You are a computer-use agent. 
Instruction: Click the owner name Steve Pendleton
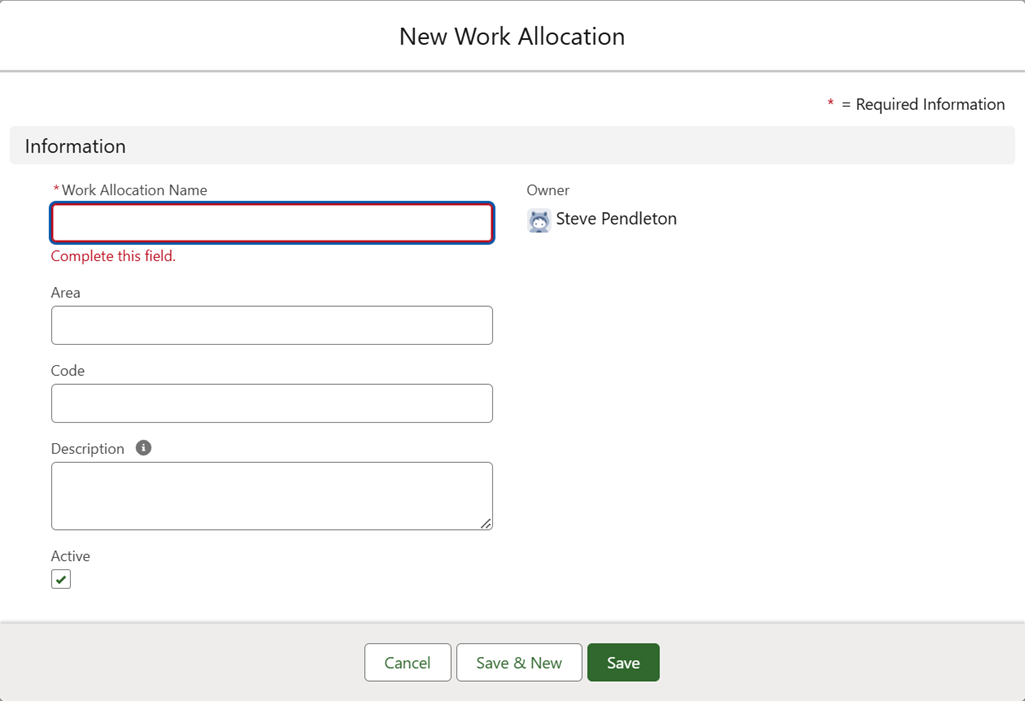(616, 219)
